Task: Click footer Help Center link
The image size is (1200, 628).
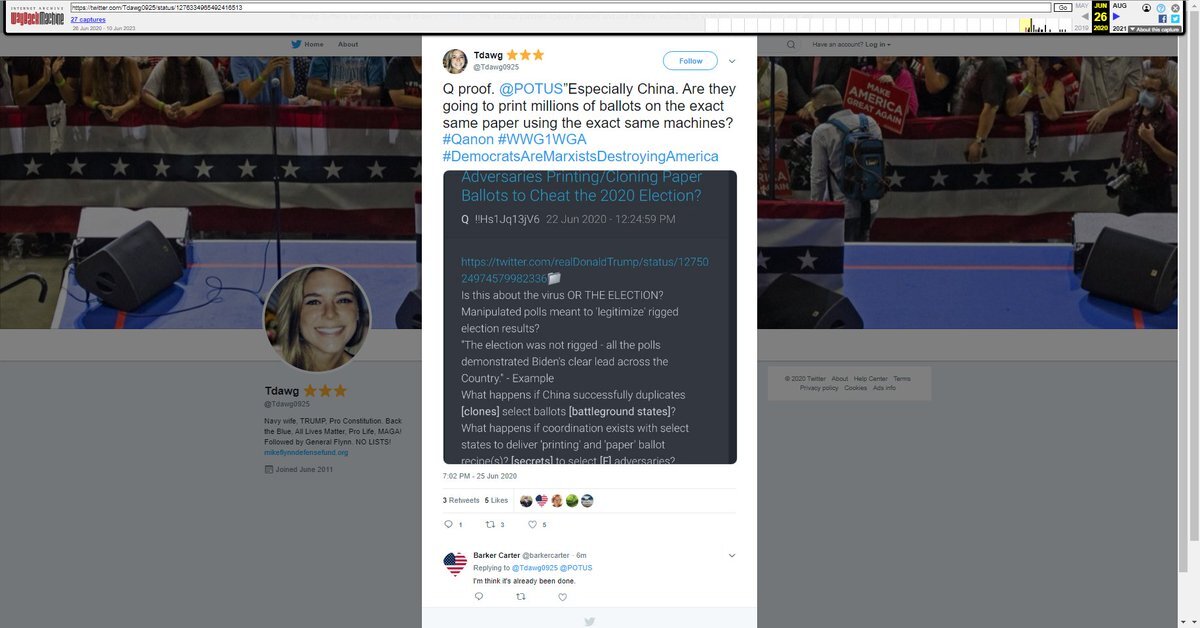Action: (x=870, y=379)
